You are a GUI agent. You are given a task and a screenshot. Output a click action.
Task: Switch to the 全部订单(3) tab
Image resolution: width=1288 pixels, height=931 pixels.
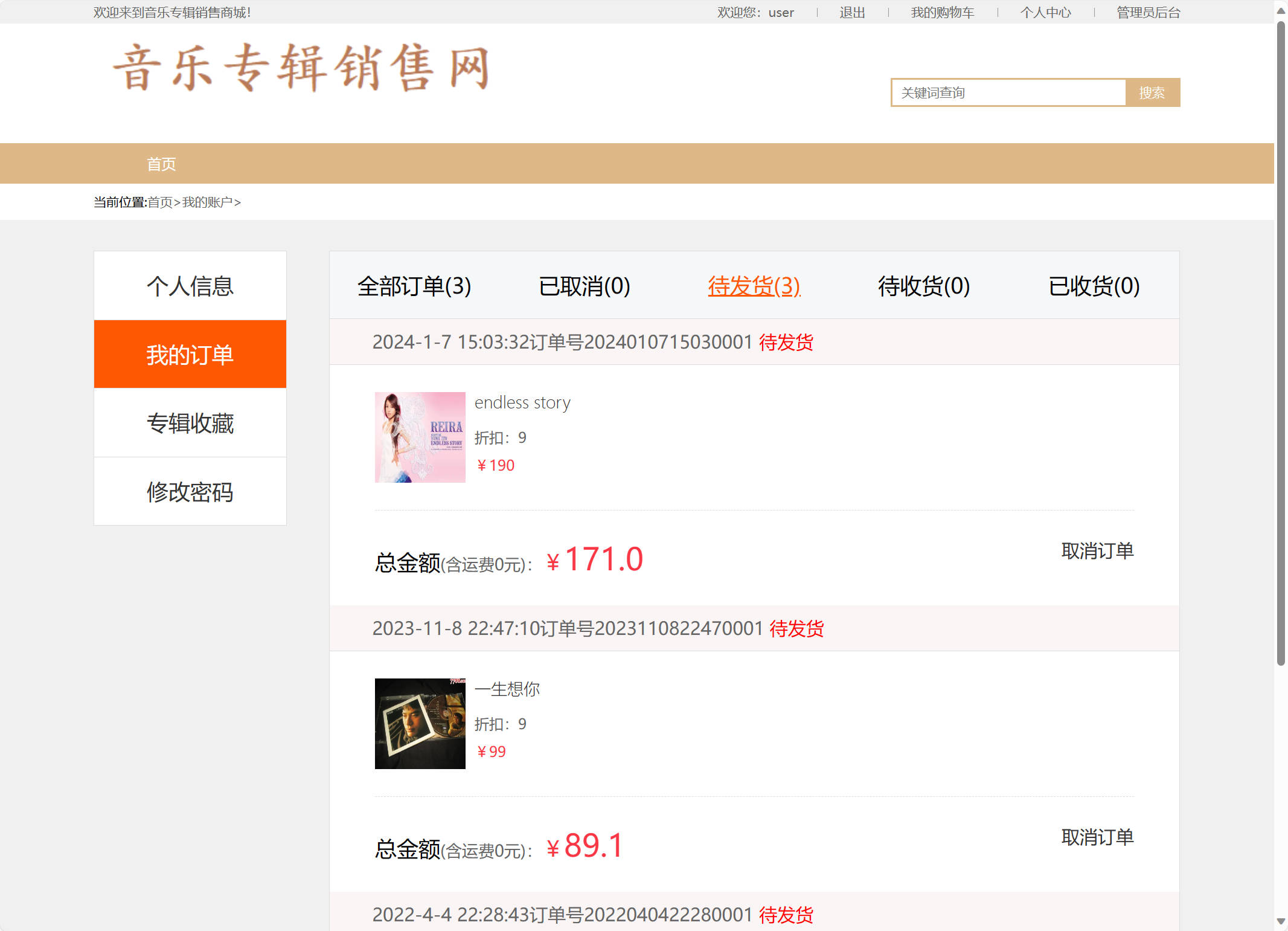415,286
